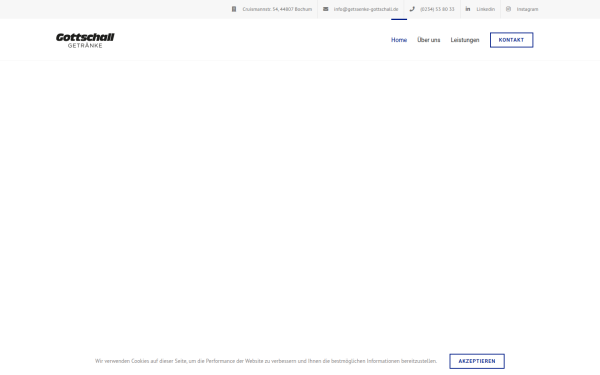Click the Instagram icon
Image resolution: width=600 pixels, height=375 pixels.
coord(508,9)
